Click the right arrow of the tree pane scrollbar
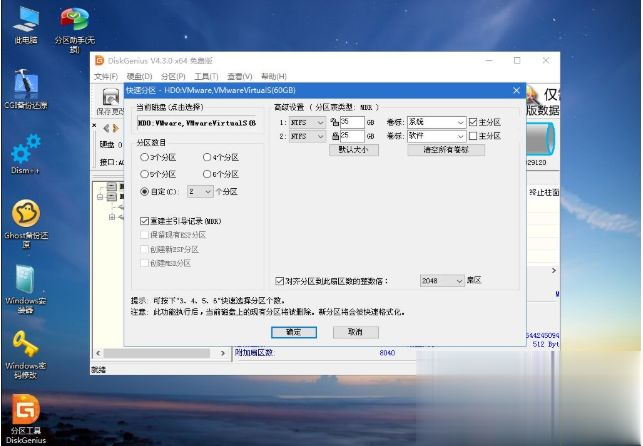Image resolution: width=643 pixels, height=446 pixels. tap(223, 353)
